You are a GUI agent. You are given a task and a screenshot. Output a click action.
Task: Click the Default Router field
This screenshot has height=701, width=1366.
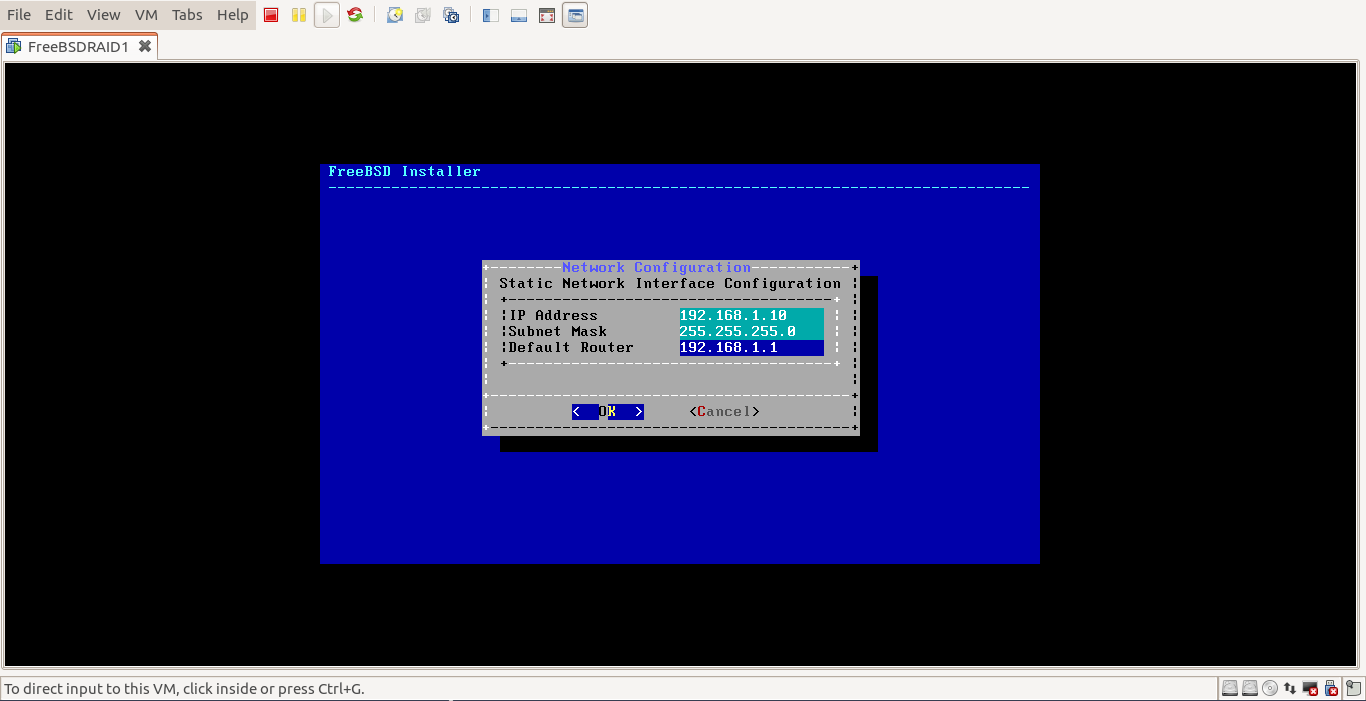pyautogui.click(x=748, y=347)
